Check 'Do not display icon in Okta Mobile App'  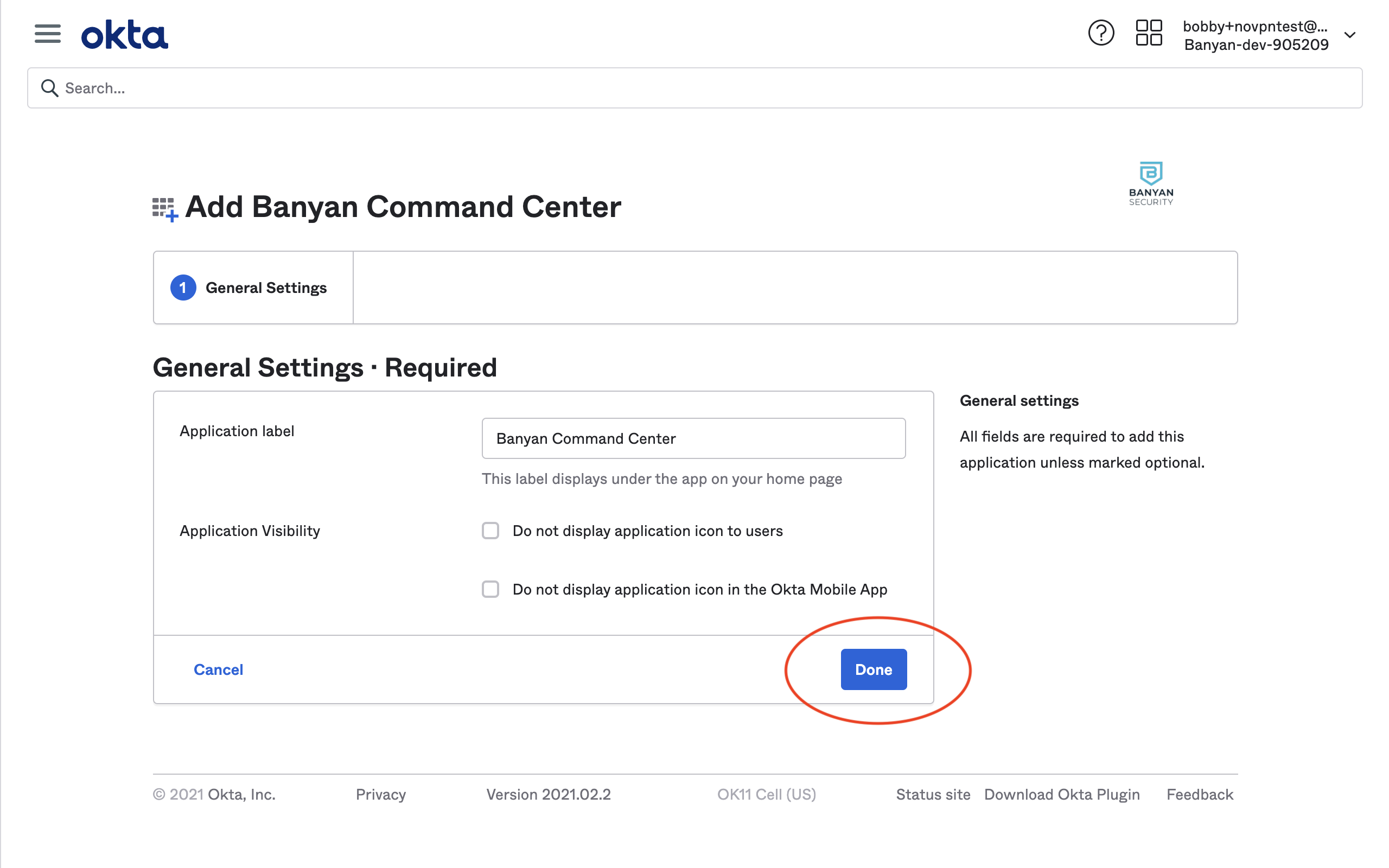tap(490, 589)
